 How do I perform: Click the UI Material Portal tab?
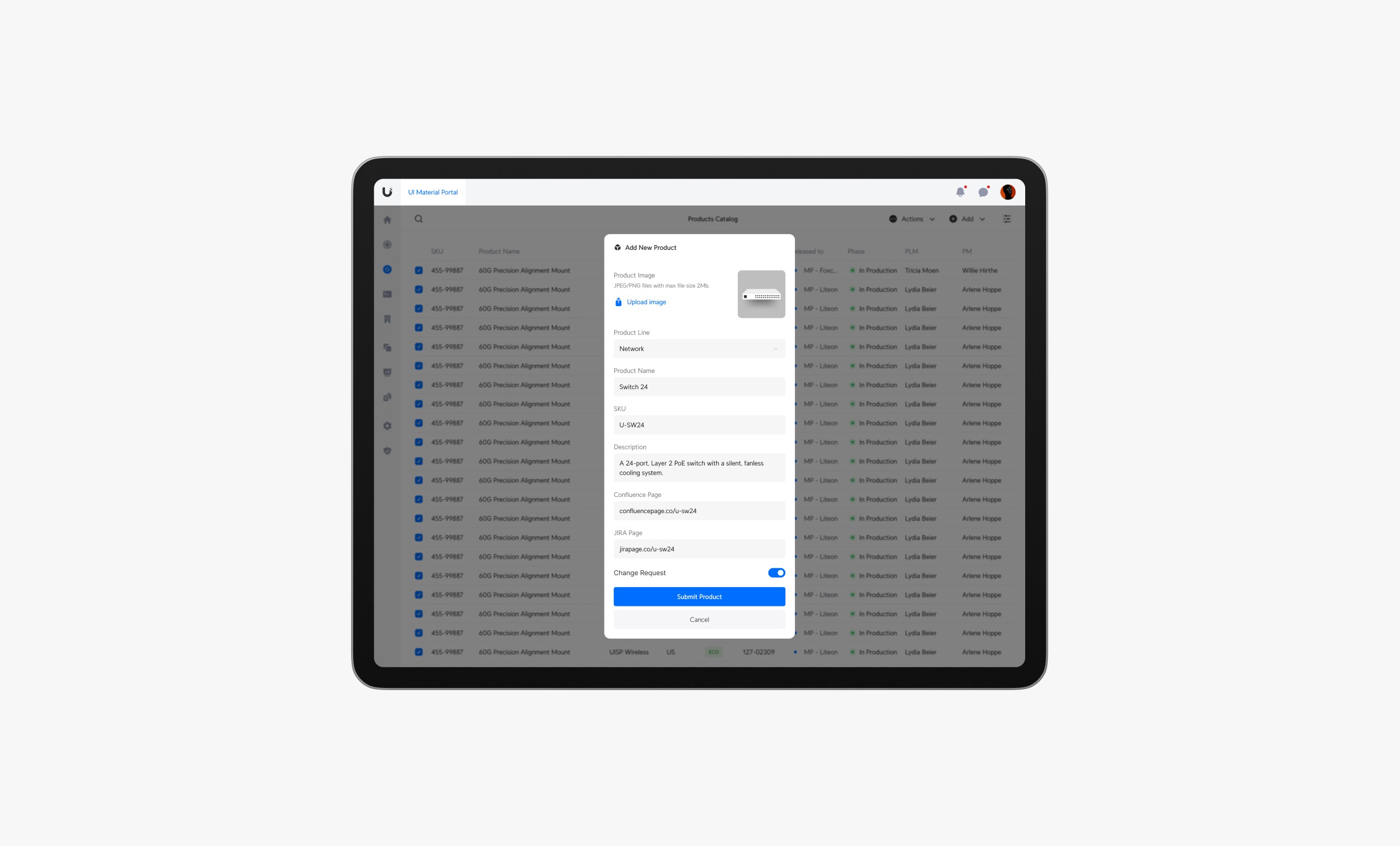point(432,192)
